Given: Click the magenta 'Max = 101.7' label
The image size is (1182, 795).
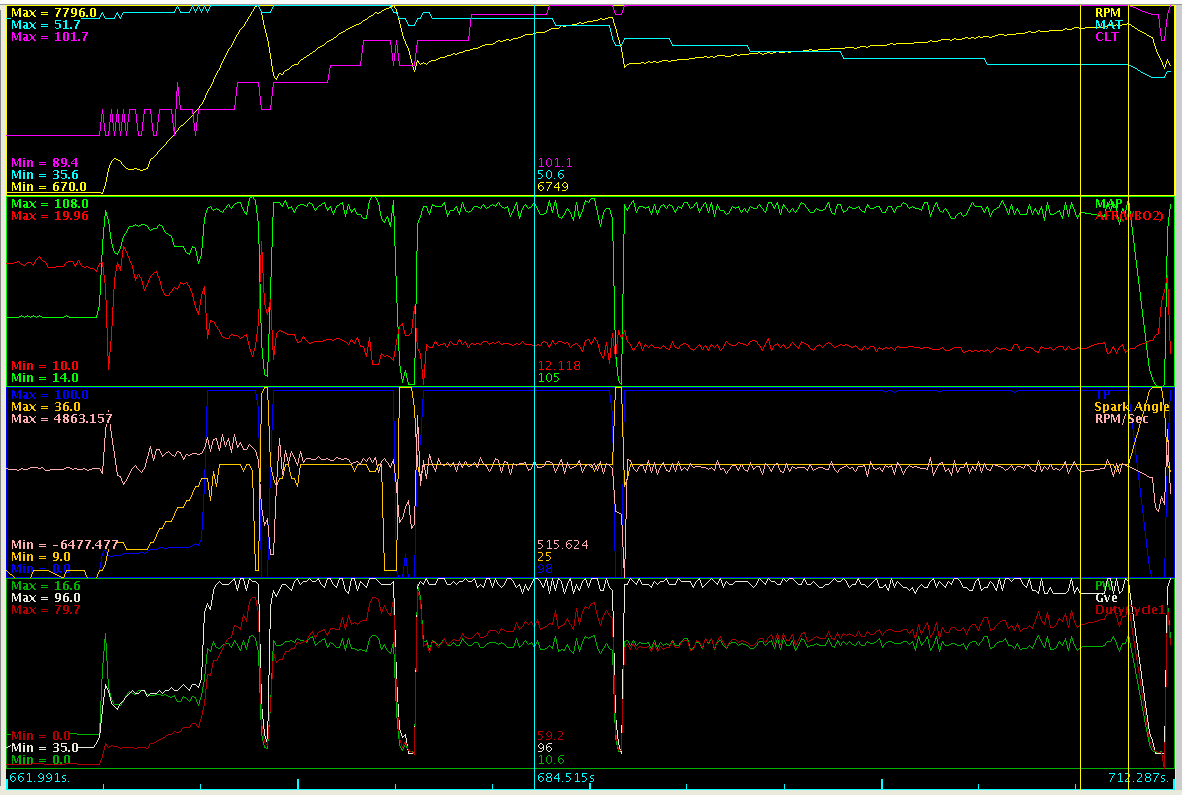Looking at the screenshot, I should 49,37.
